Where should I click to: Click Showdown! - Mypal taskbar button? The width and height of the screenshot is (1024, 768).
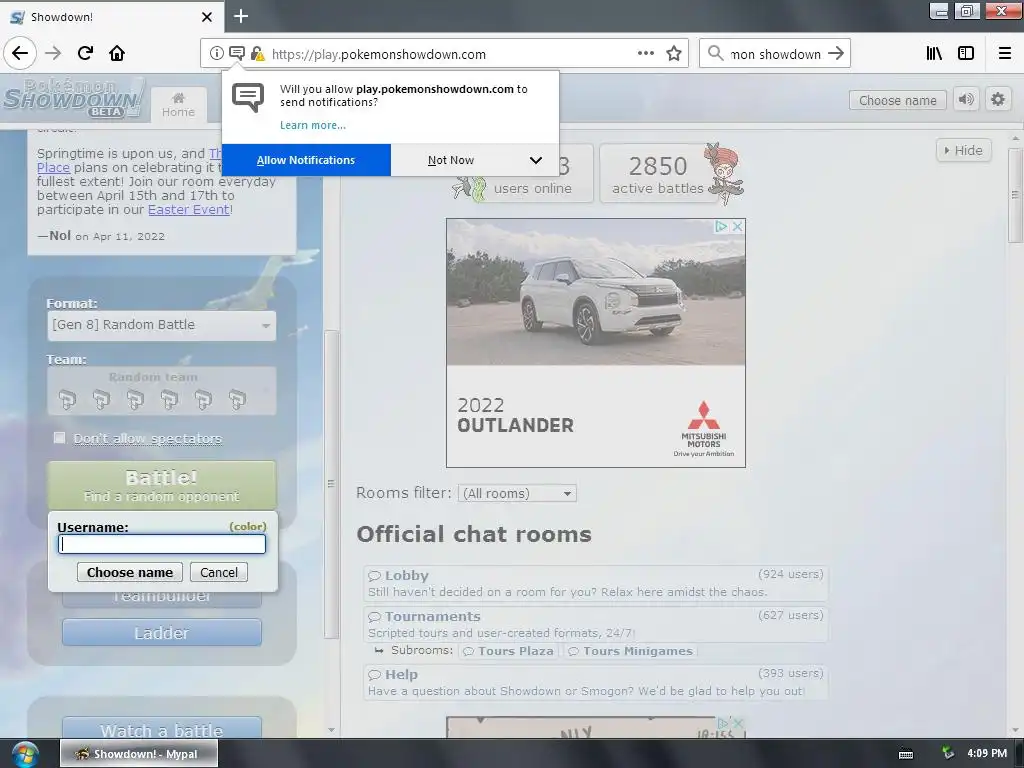(139, 754)
